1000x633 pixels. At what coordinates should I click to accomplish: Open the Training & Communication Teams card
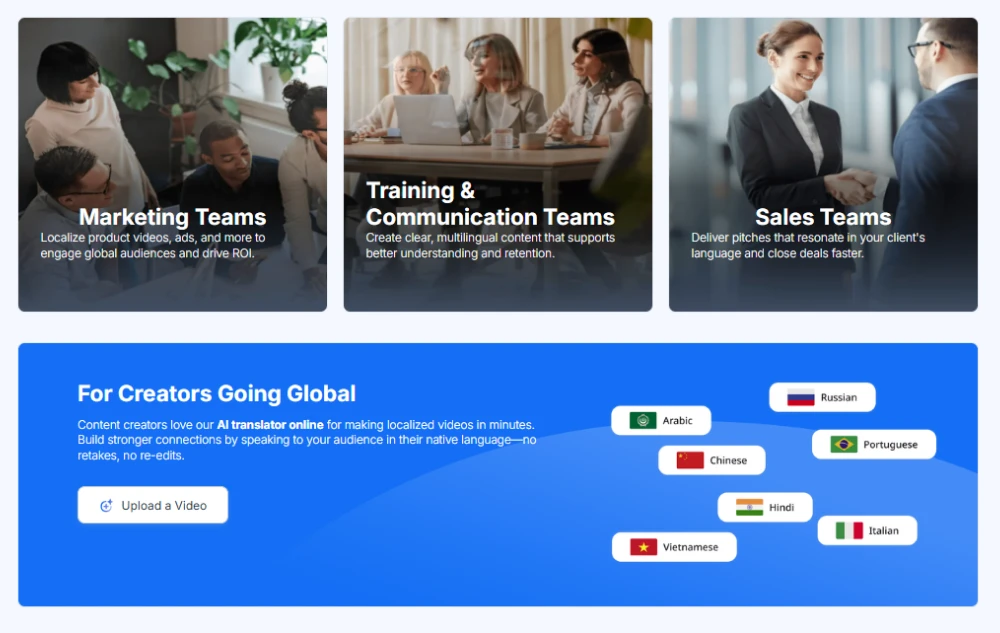[x=497, y=164]
